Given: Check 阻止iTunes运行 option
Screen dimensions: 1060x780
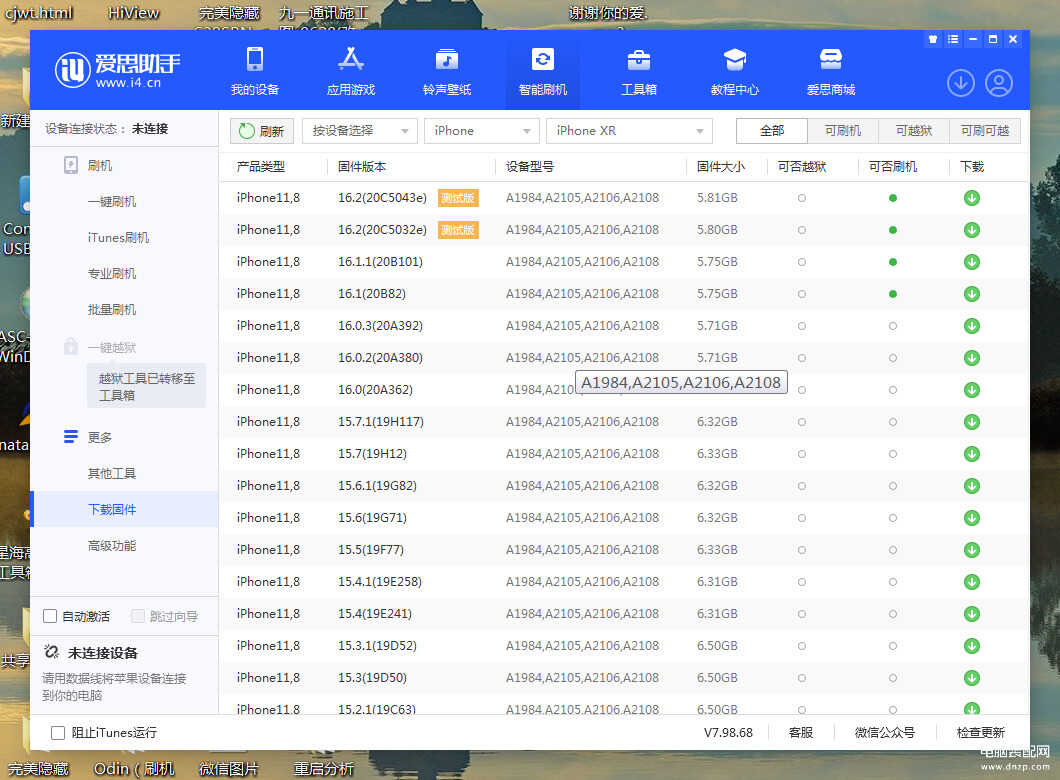Looking at the screenshot, I should [x=58, y=733].
